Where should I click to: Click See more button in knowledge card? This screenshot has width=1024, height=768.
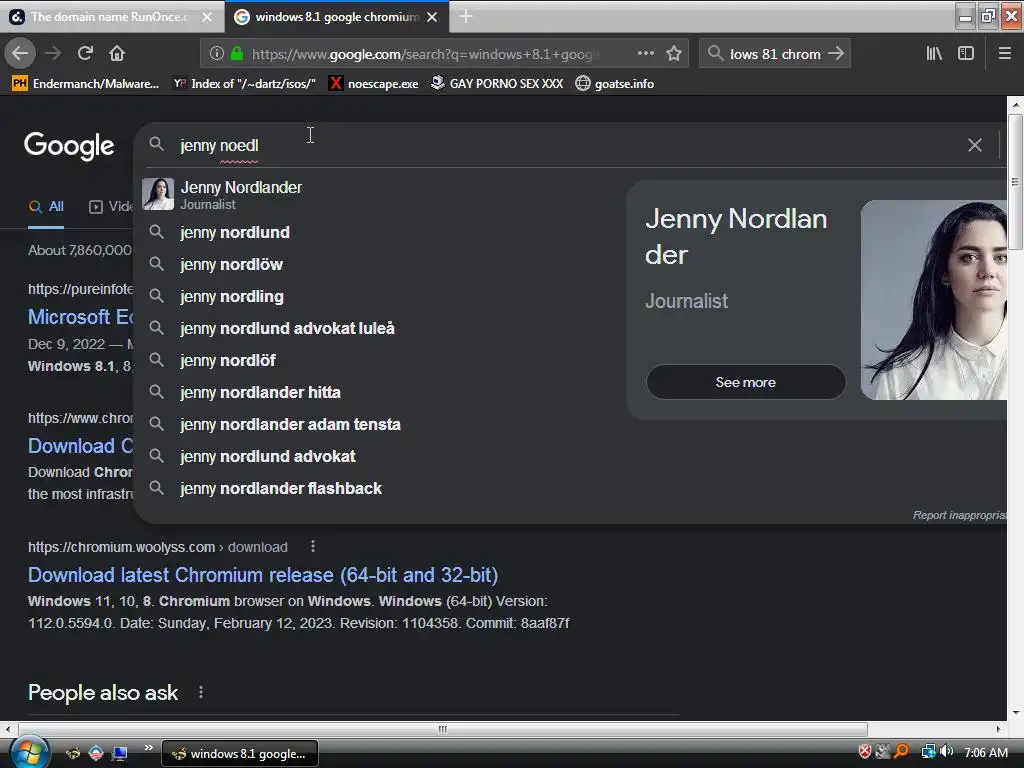click(x=746, y=382)
